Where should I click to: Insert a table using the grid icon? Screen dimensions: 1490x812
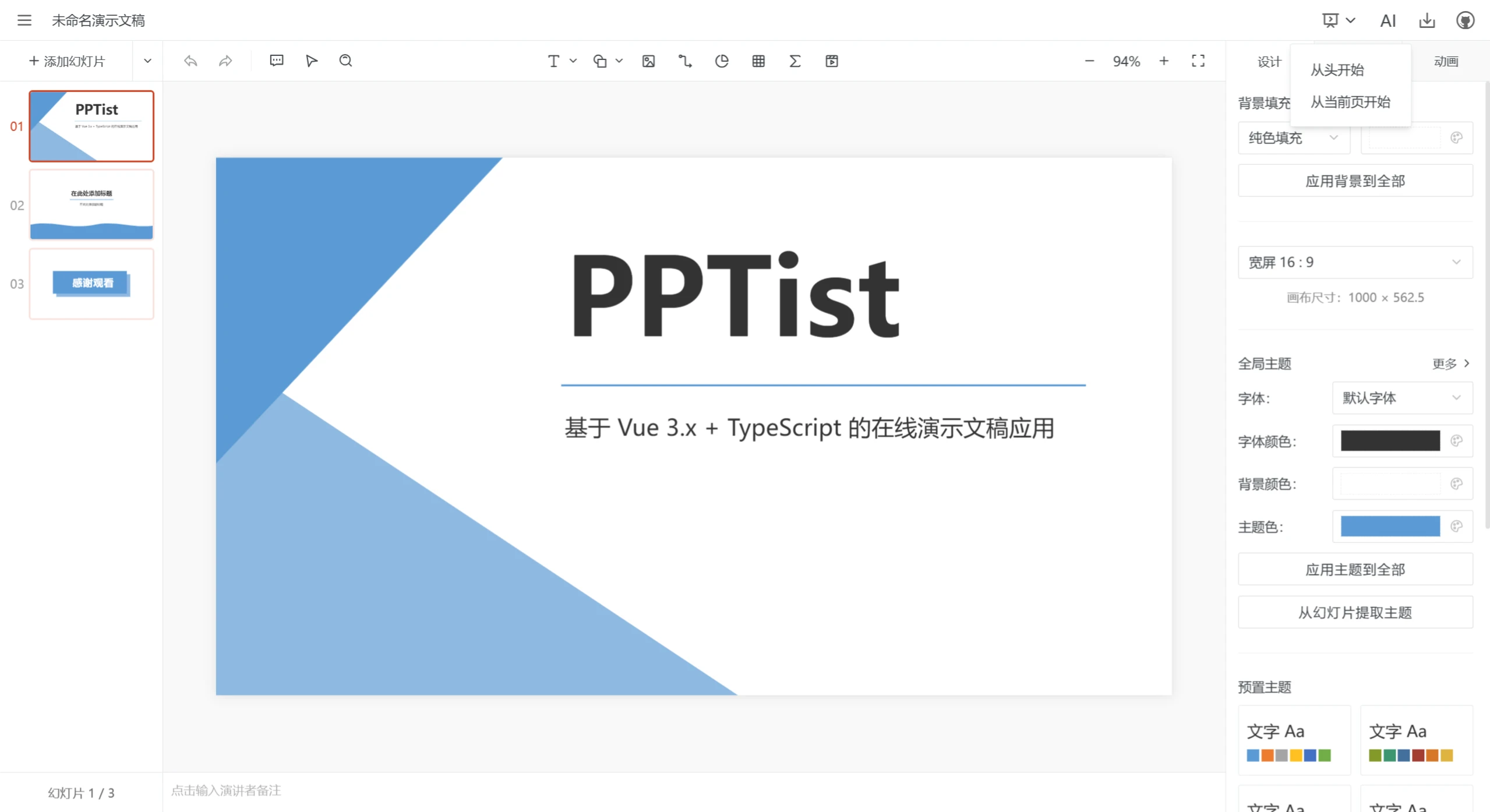coord(758,61)
